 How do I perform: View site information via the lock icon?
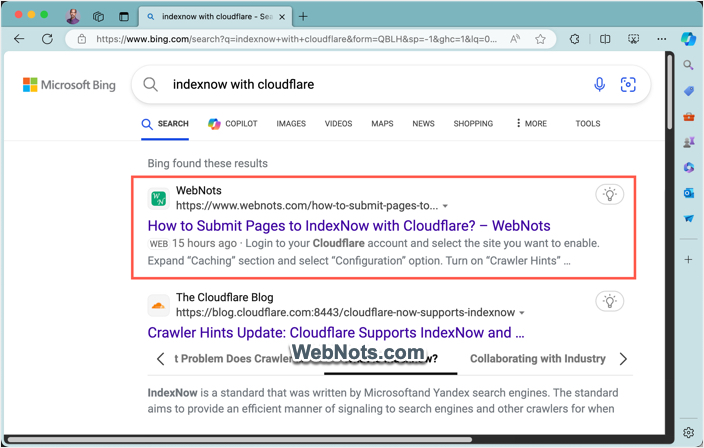click(82, 39)
